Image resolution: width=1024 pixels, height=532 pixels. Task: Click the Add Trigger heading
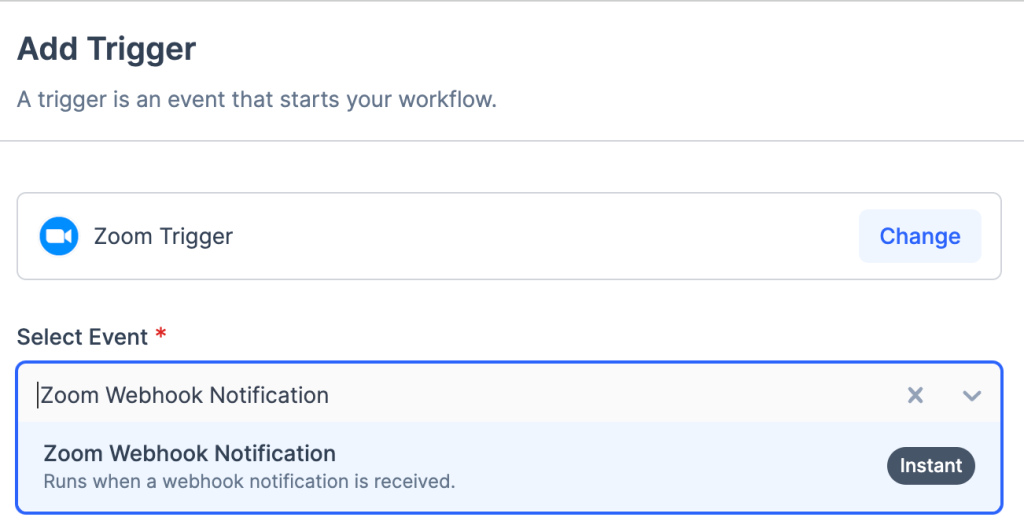pyautogui.click(x=107, y=48)
